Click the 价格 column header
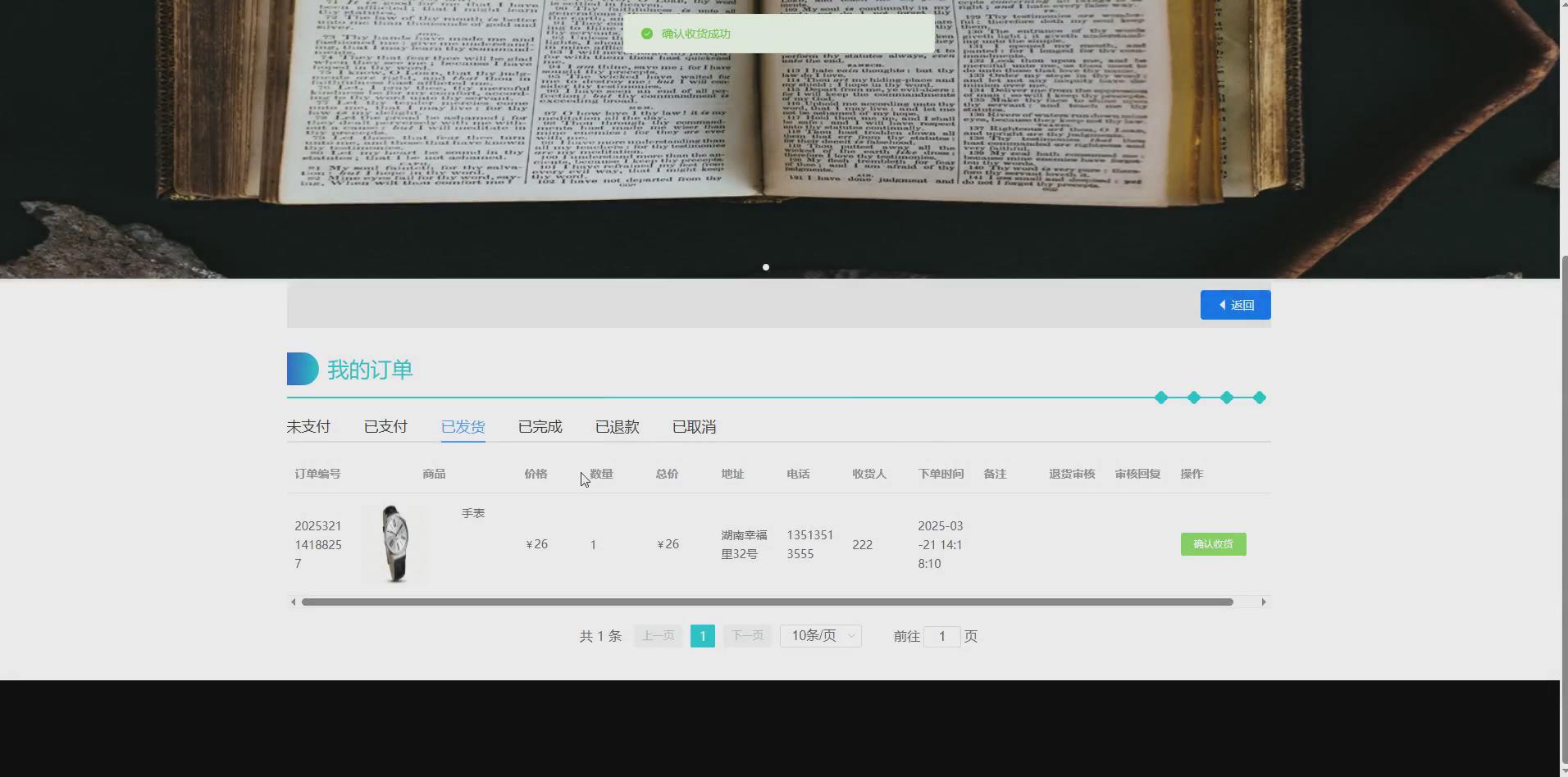The height and width of the screenshot is (777, 1568). [536, 474]
